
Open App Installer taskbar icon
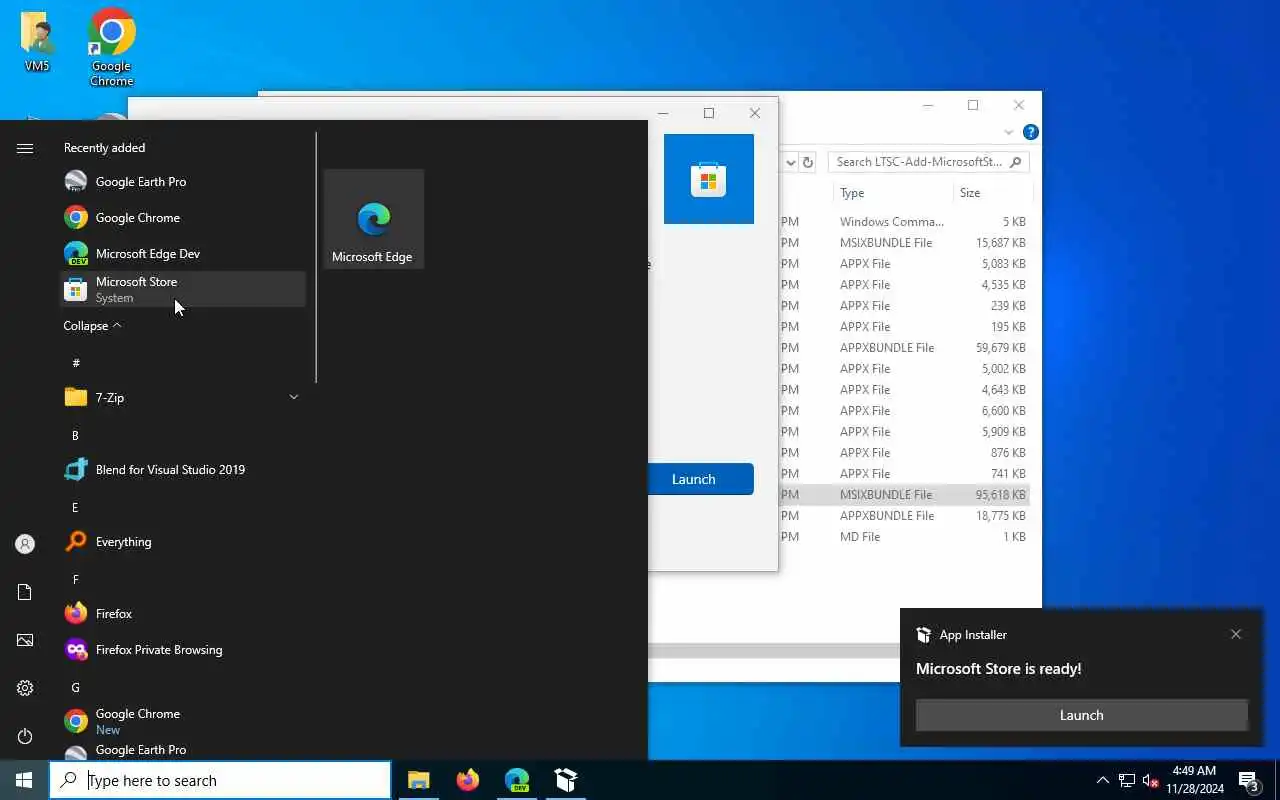566,780
